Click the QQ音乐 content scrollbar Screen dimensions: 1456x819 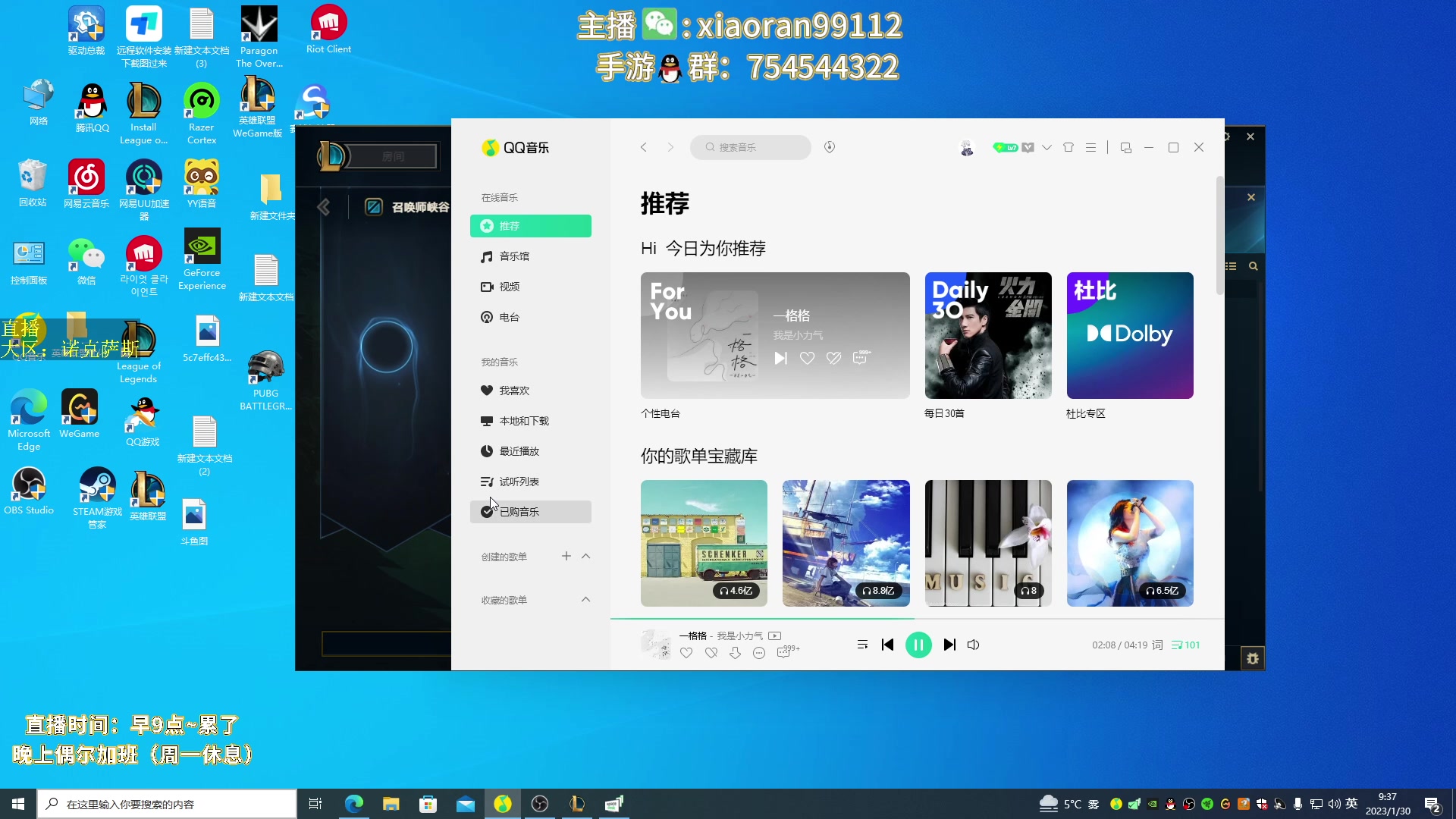[1219, 235]
